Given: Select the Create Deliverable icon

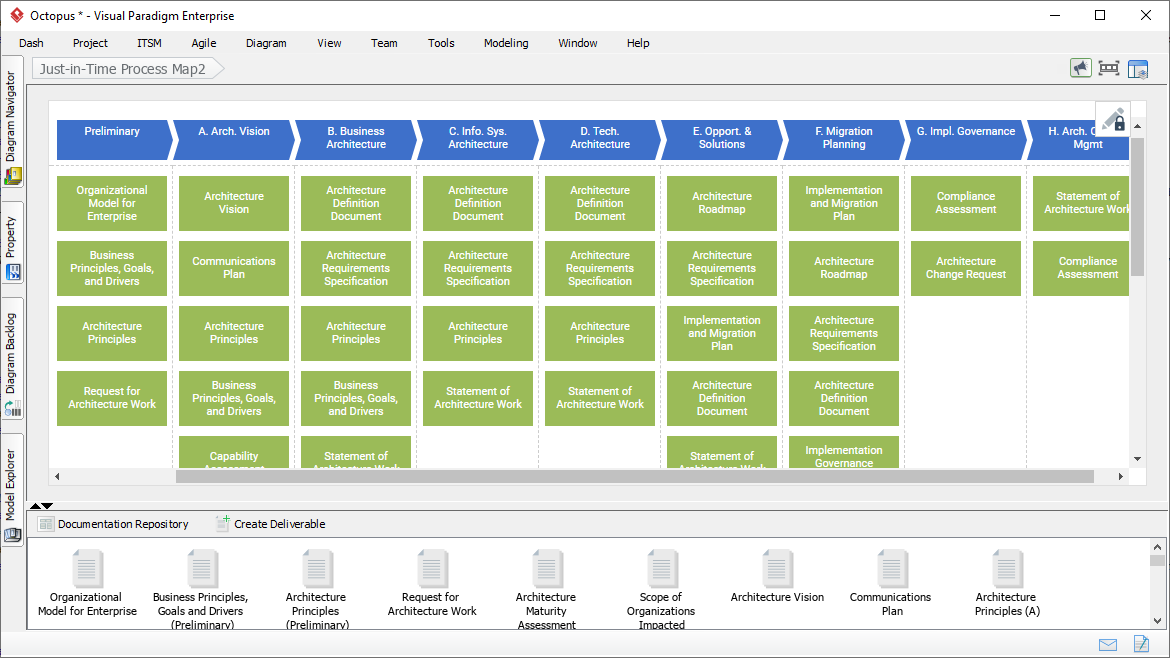Looking at the screenshot, I should coord(221,523).
